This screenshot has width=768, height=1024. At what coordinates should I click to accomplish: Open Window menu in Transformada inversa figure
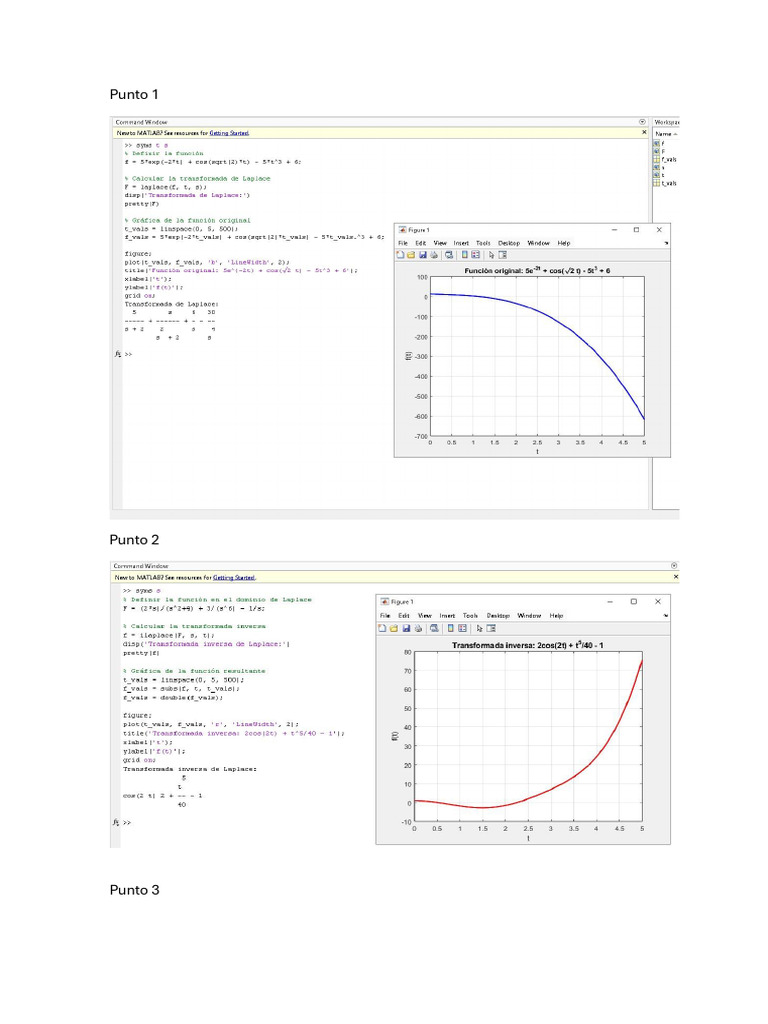click(529, 615)
